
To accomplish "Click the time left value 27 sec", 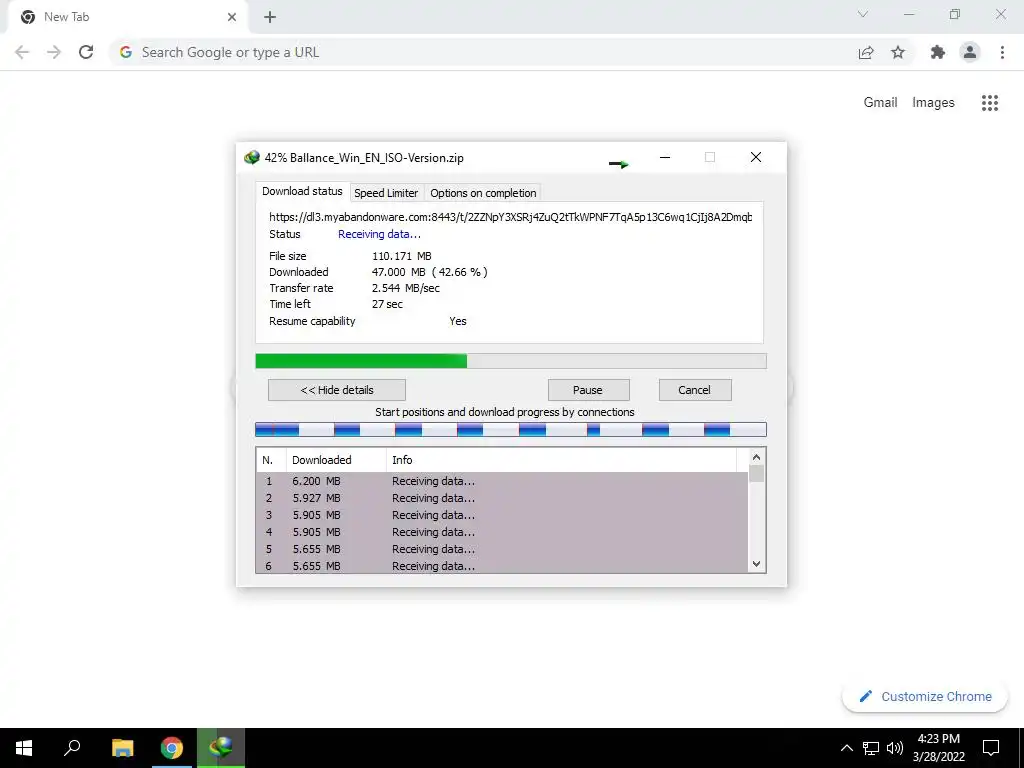I will (387, 304).
